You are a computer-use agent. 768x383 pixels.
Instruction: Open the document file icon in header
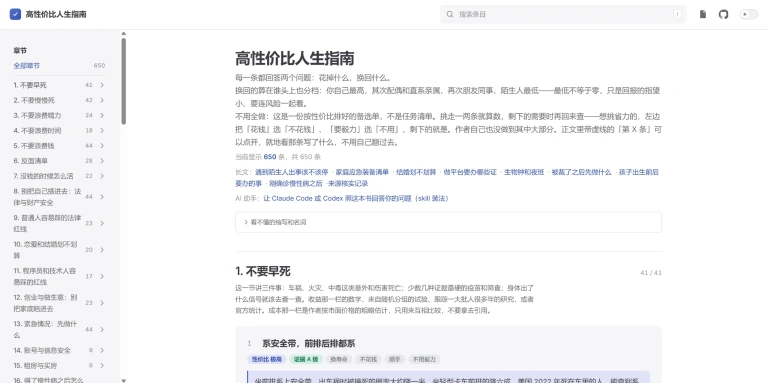[703, 14]
